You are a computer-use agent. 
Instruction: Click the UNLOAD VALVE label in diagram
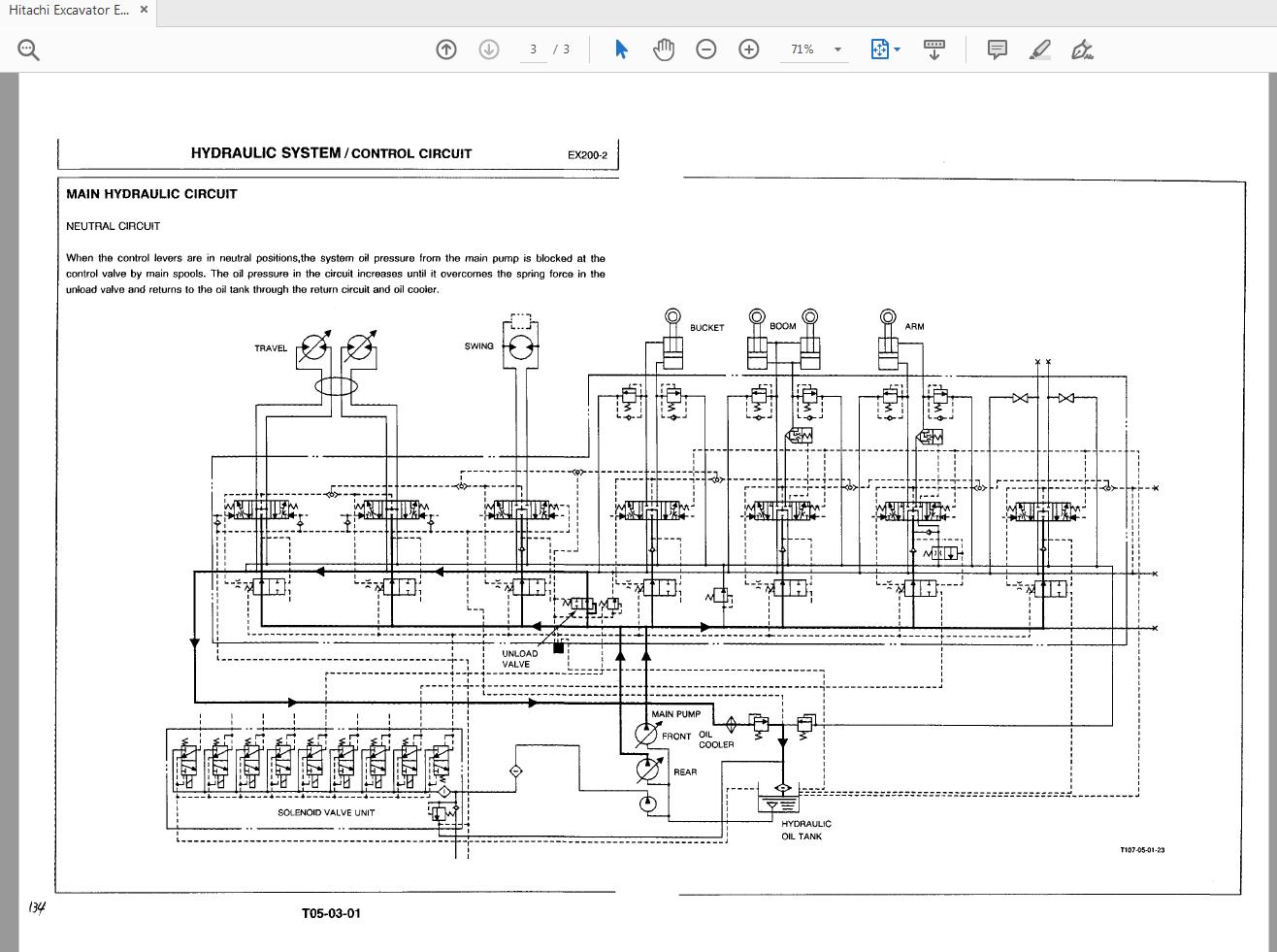point(518,659)
